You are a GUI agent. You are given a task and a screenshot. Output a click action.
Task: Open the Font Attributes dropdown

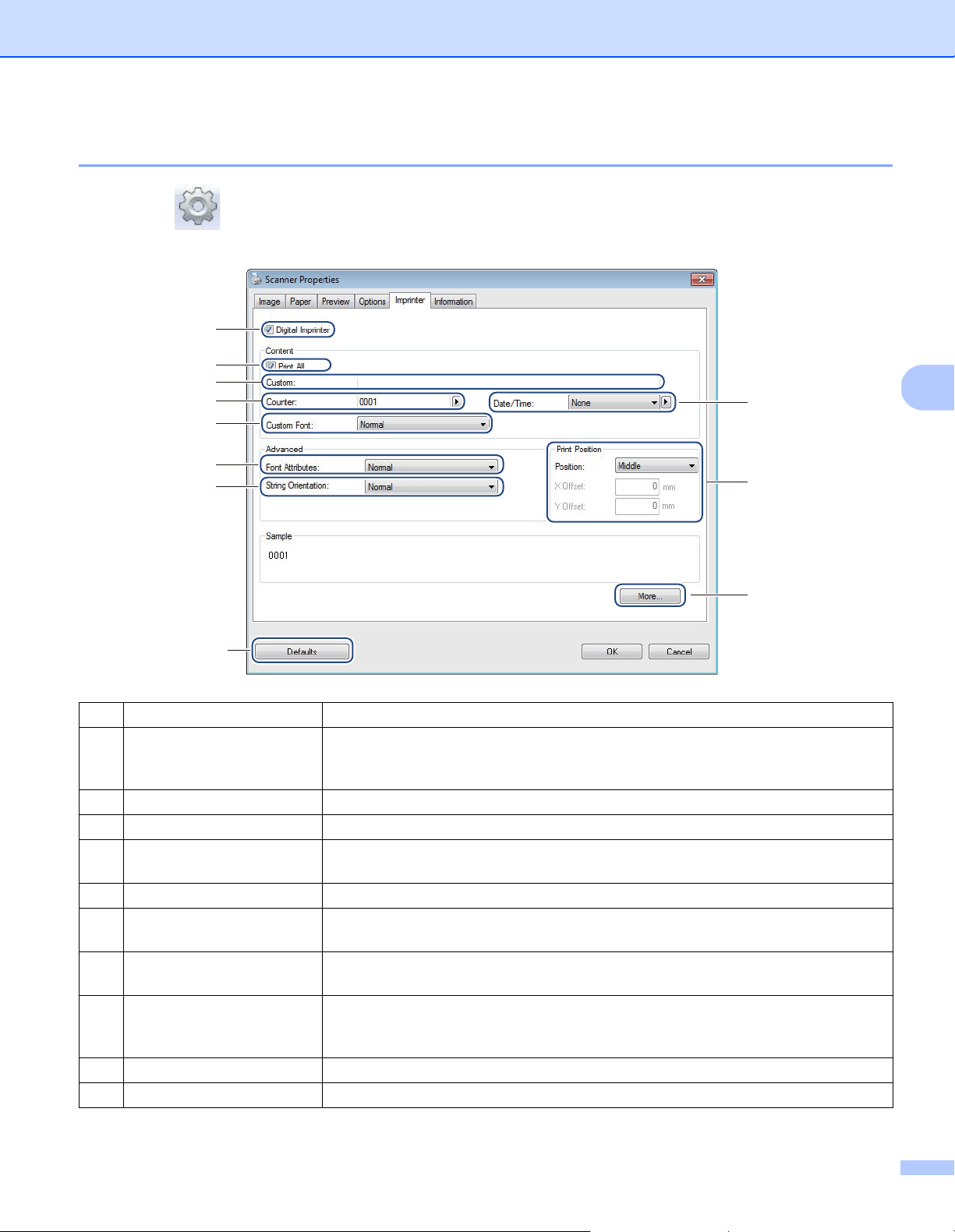click(431, 467)
